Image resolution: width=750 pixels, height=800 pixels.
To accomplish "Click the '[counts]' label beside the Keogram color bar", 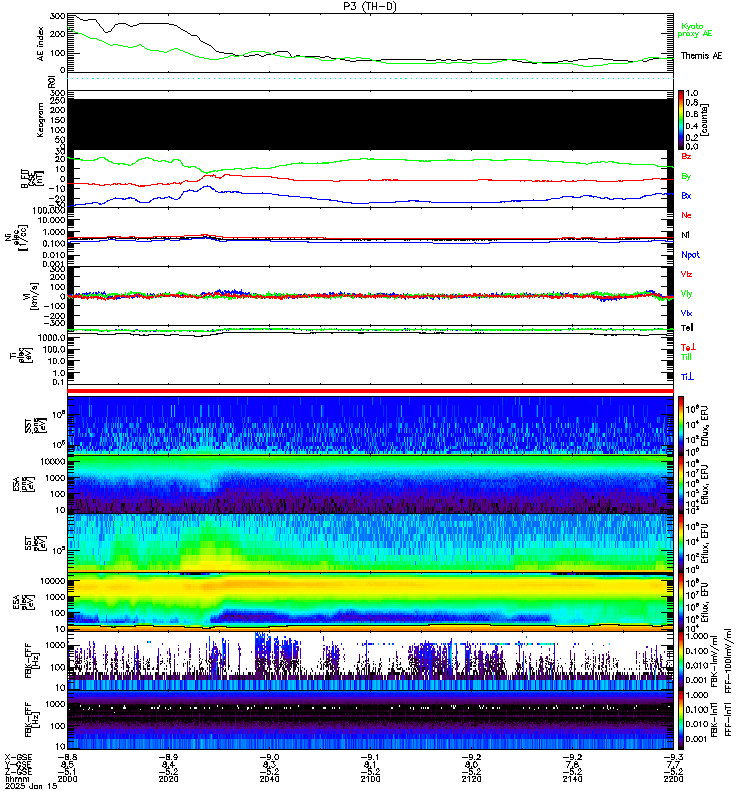I will click(704, 120).
